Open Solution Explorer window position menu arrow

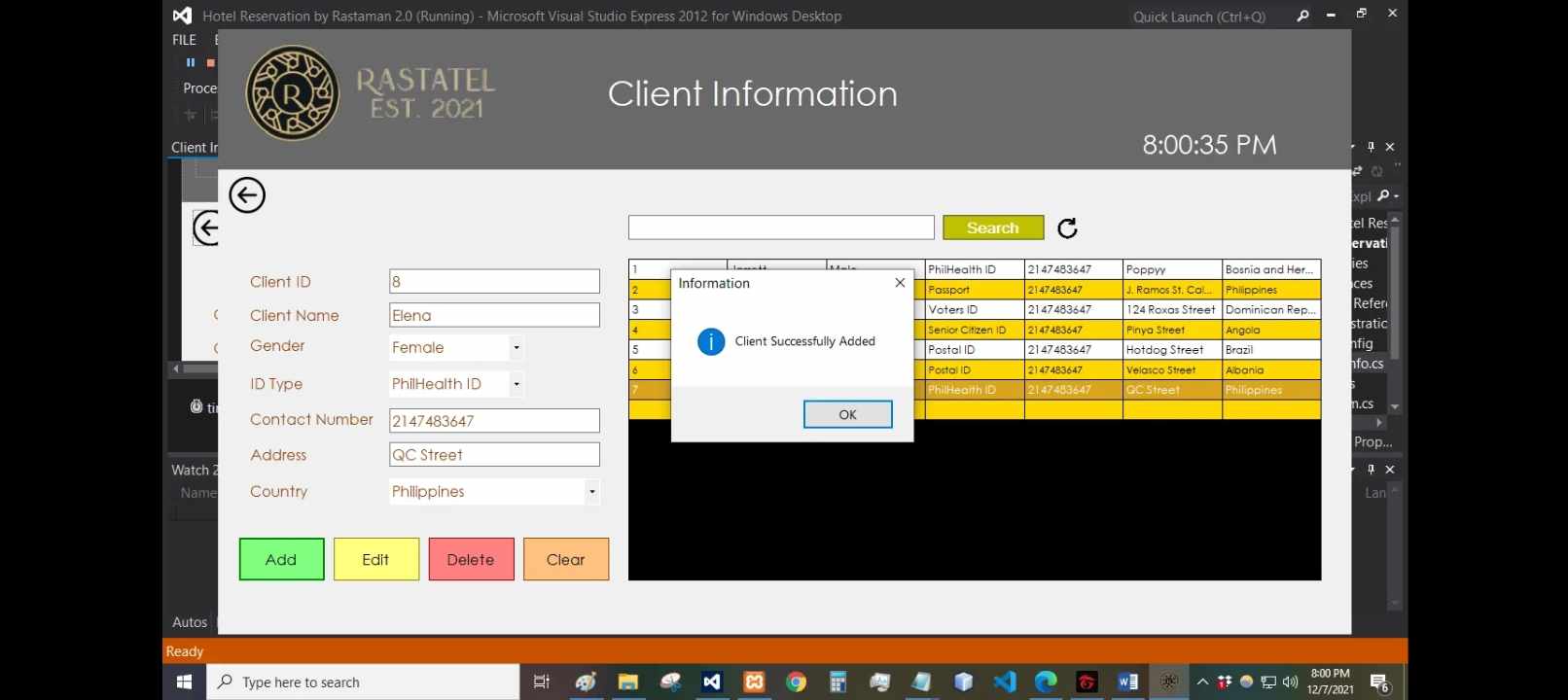click(1353, 147)
